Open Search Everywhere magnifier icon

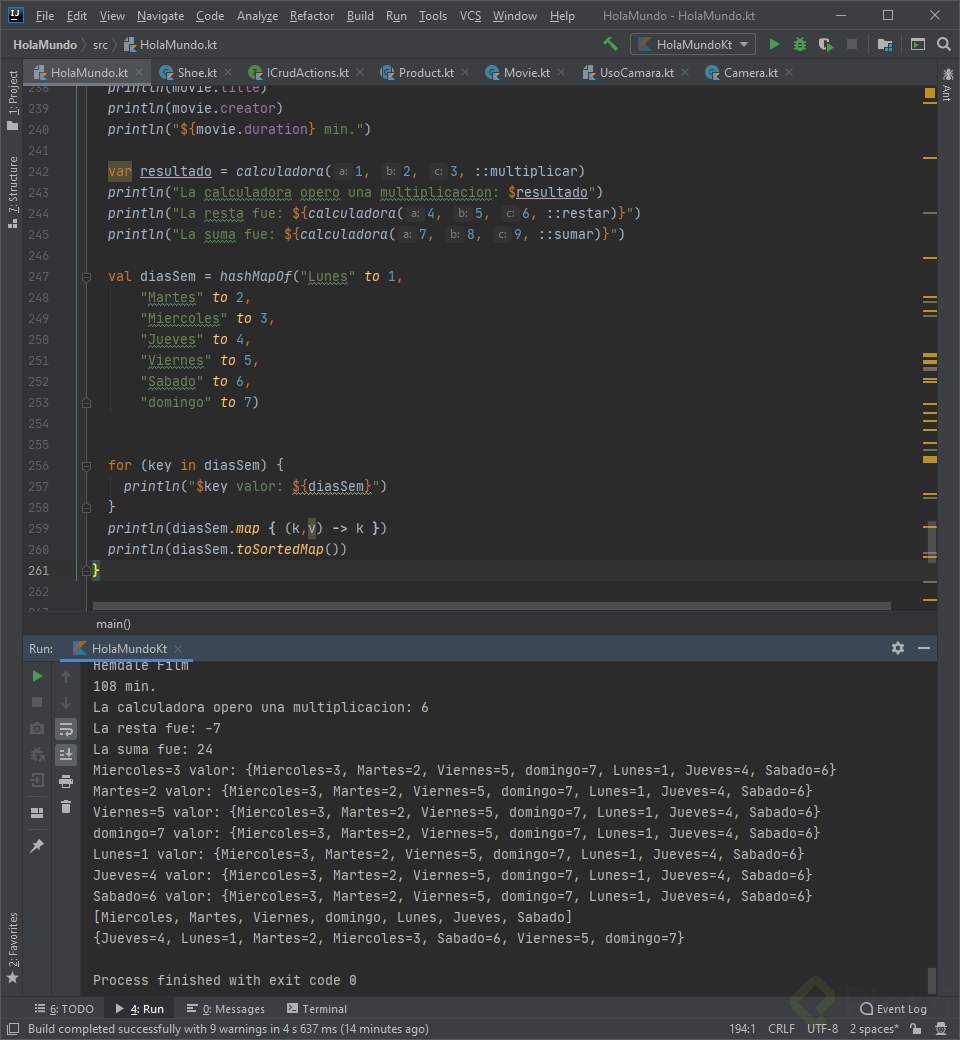(x=943, y=44)
